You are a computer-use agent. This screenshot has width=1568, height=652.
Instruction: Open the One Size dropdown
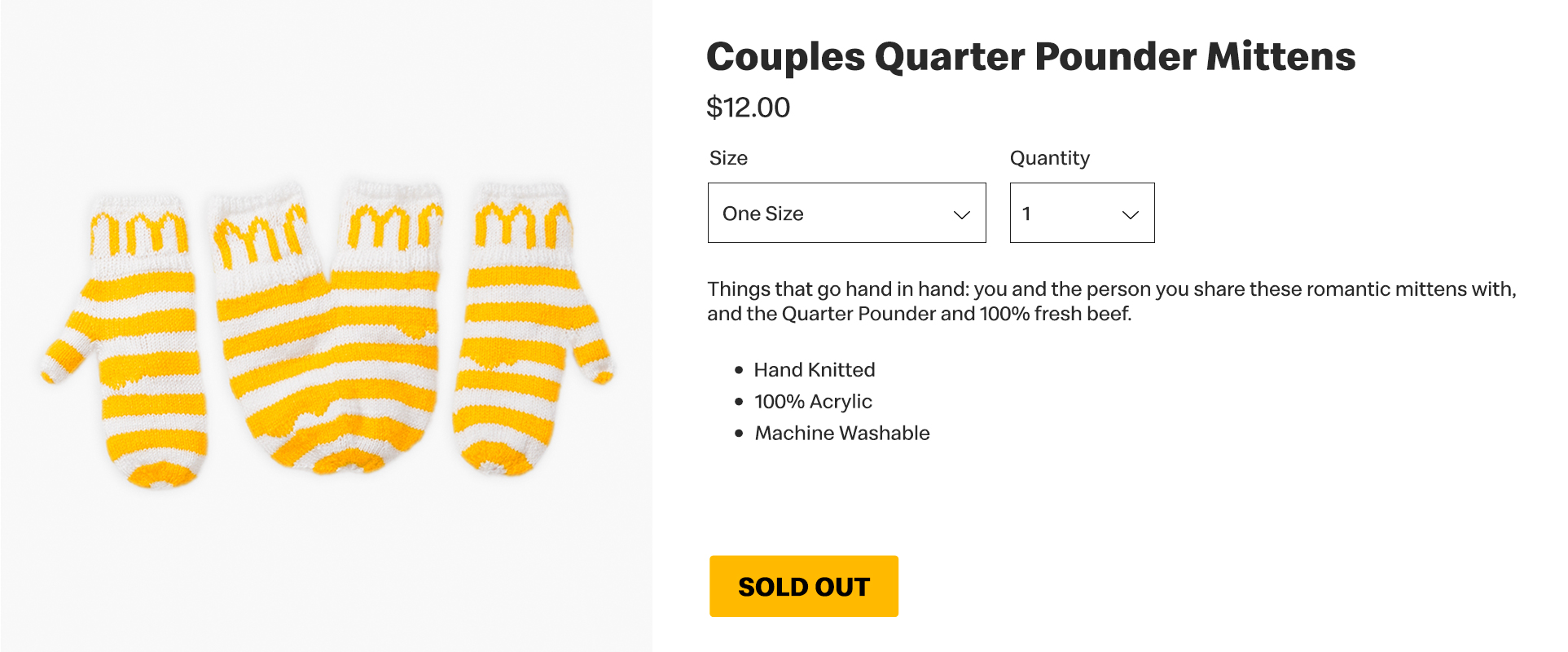click(x=846, y=213)
